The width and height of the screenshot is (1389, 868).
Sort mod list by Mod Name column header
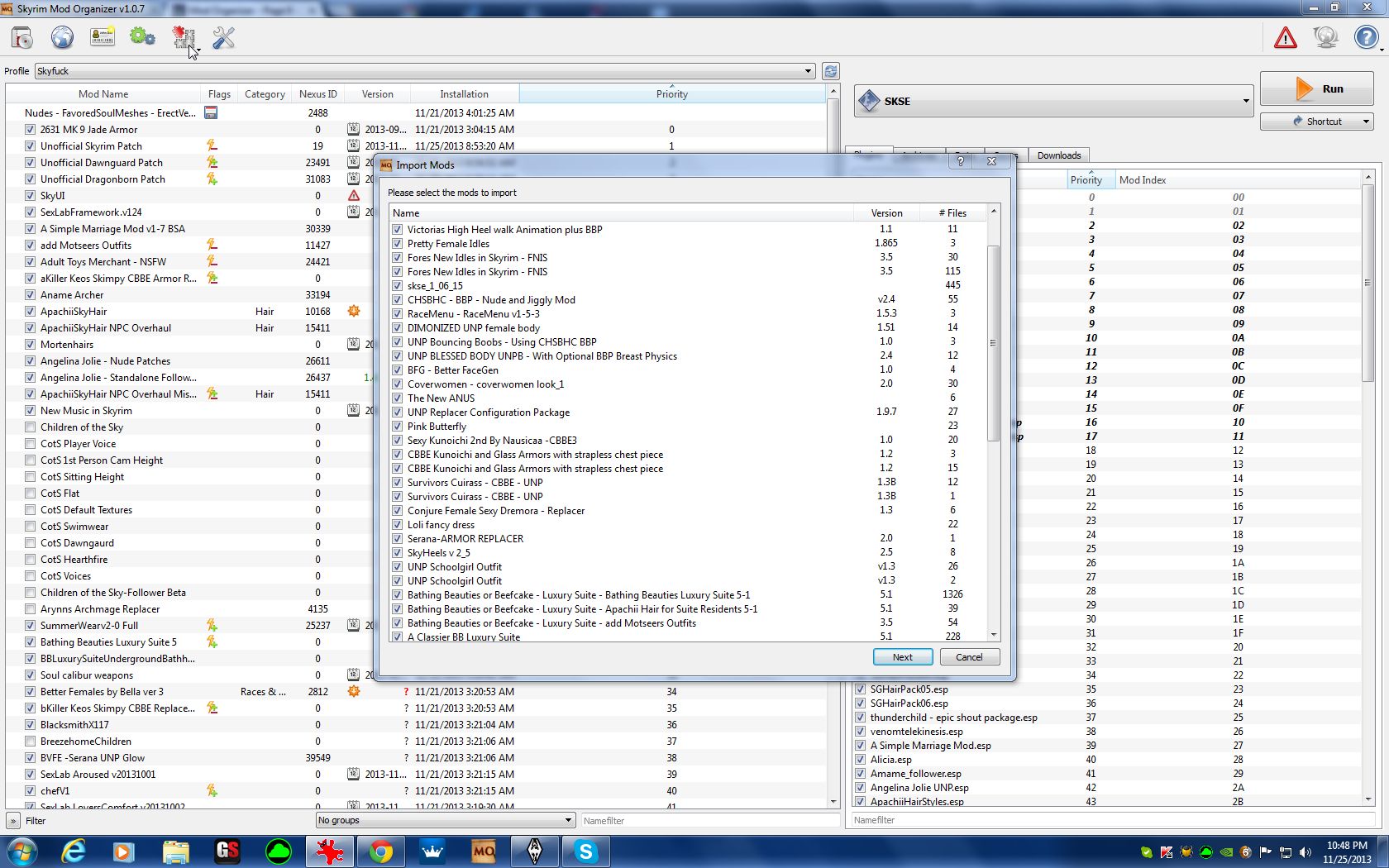(x=103, y=94)
